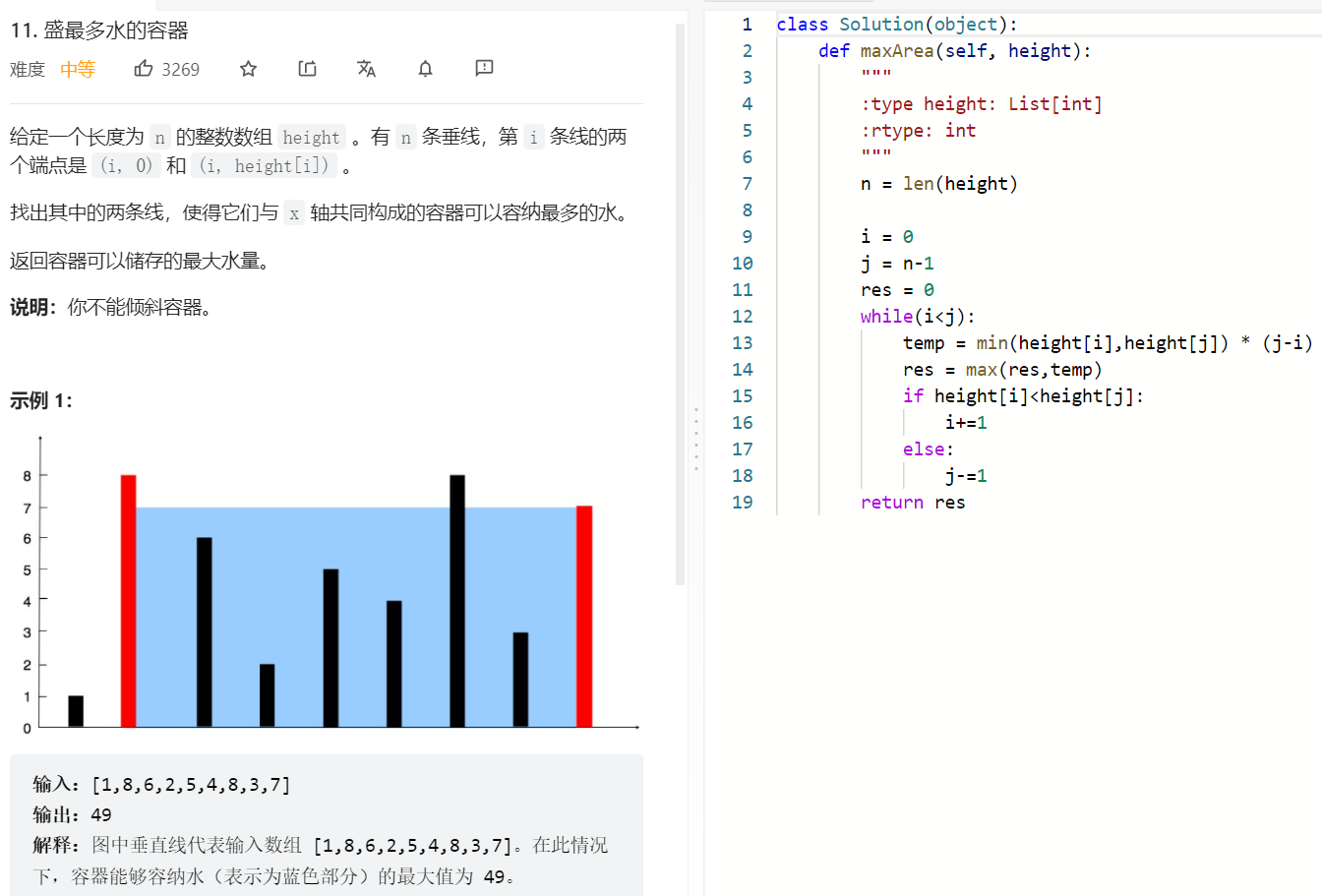Click the 3269 like count
This screenshot has width=1322, height=896.
[181, 69]
